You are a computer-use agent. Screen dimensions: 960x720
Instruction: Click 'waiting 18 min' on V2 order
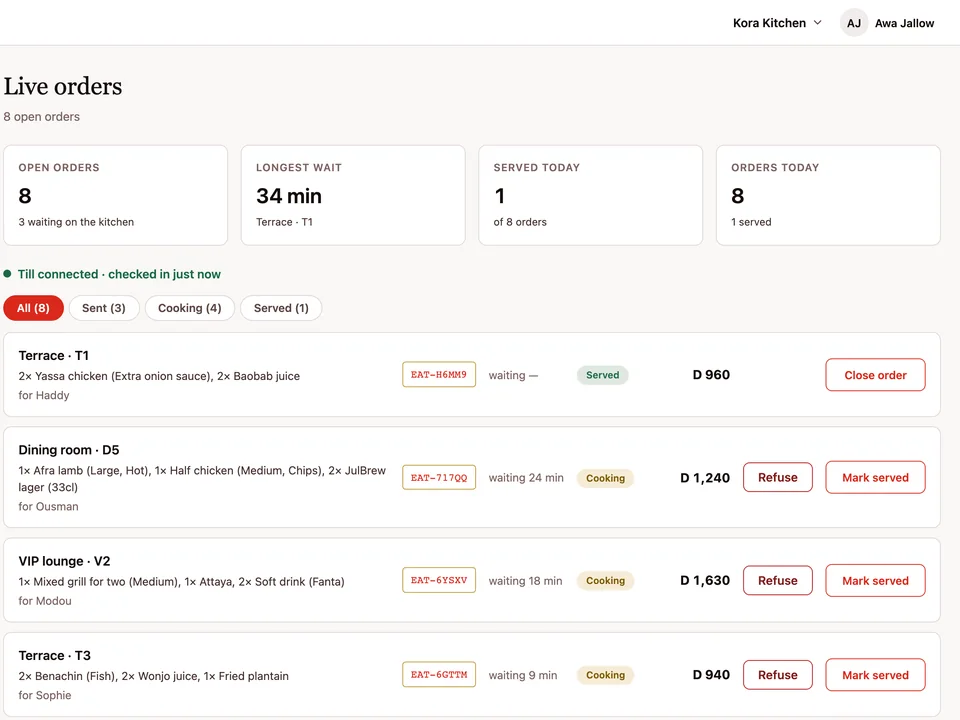[x=525, y=580]
